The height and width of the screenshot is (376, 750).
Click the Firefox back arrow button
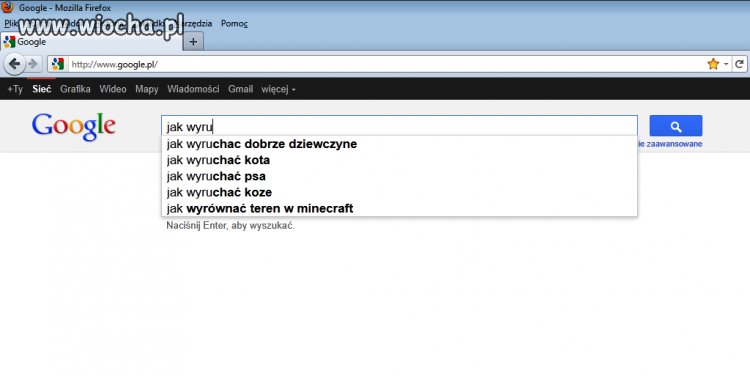point(14,64)
